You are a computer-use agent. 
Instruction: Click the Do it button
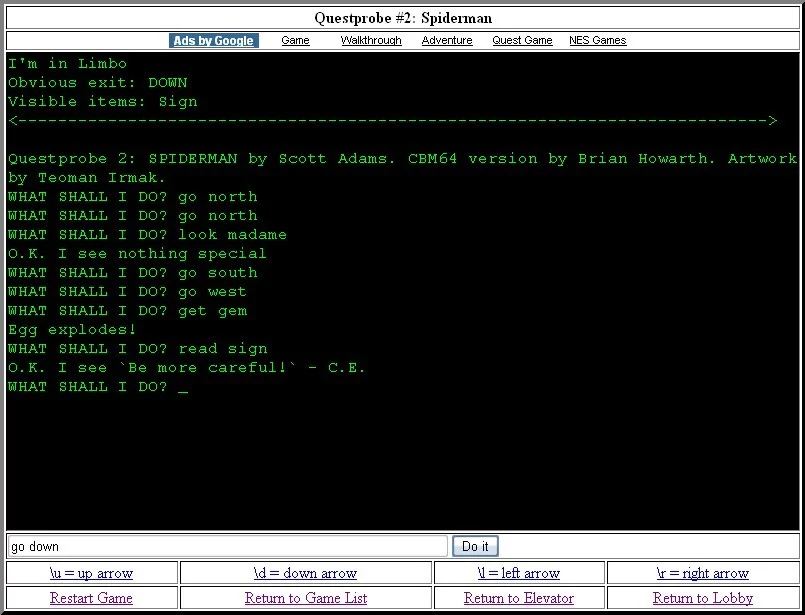(x=475, y=546)
